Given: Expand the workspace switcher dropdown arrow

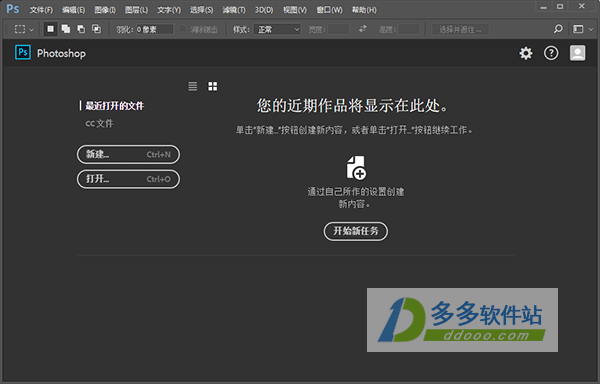Looking at the screenshot, I should tap(591, 29).
